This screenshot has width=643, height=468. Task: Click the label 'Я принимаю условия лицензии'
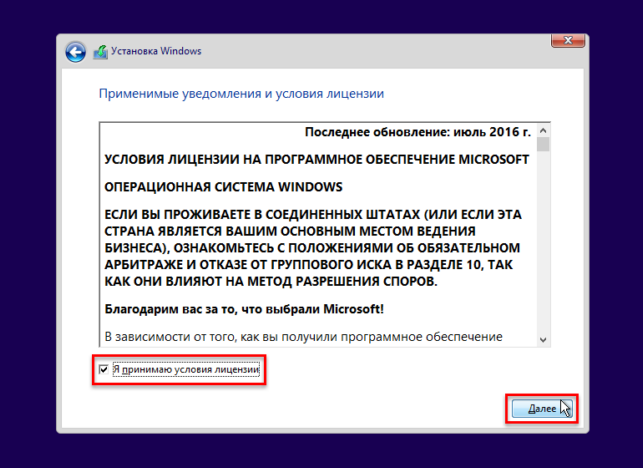coord(186,370)
